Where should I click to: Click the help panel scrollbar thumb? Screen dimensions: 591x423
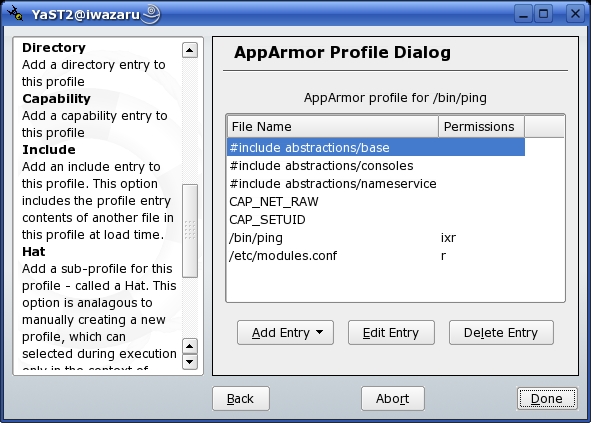point(190,231)
